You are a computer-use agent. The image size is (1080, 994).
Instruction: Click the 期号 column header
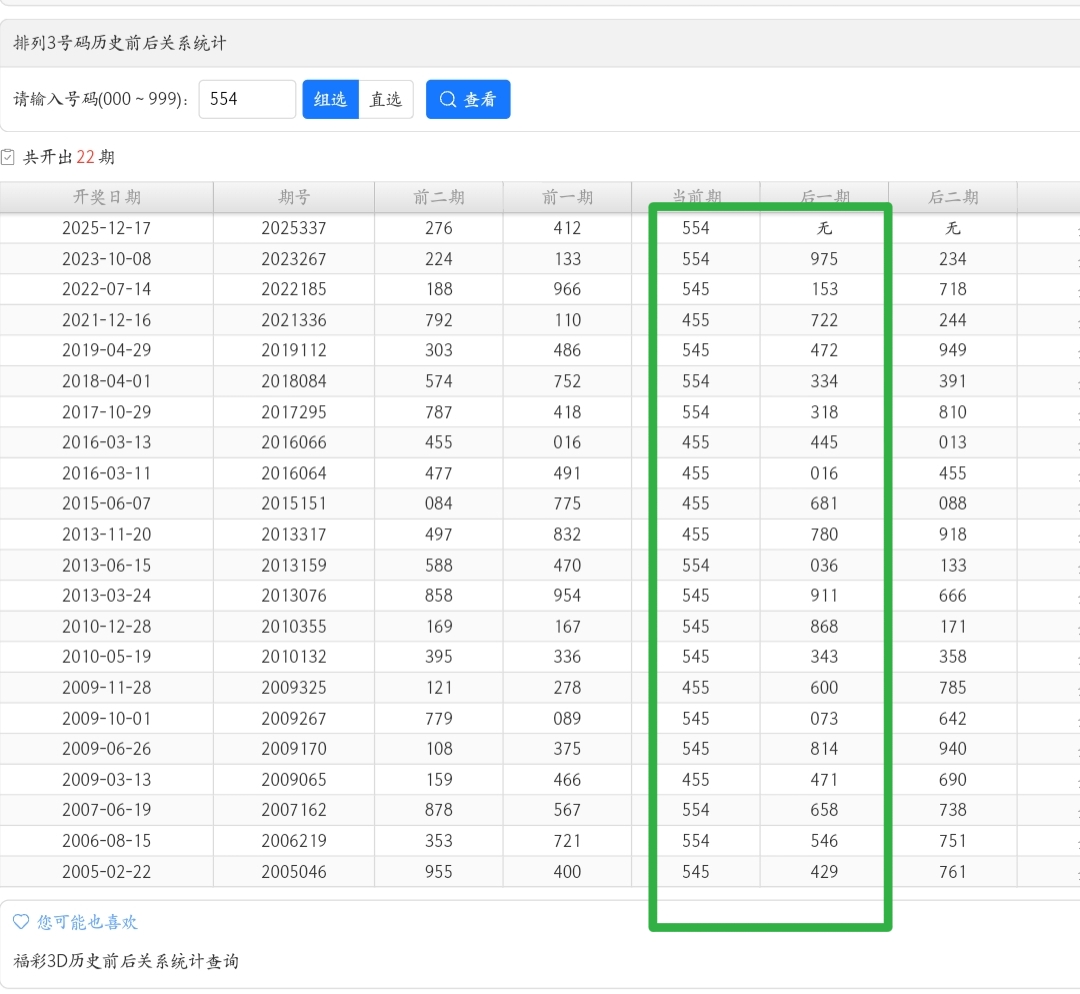294,197
